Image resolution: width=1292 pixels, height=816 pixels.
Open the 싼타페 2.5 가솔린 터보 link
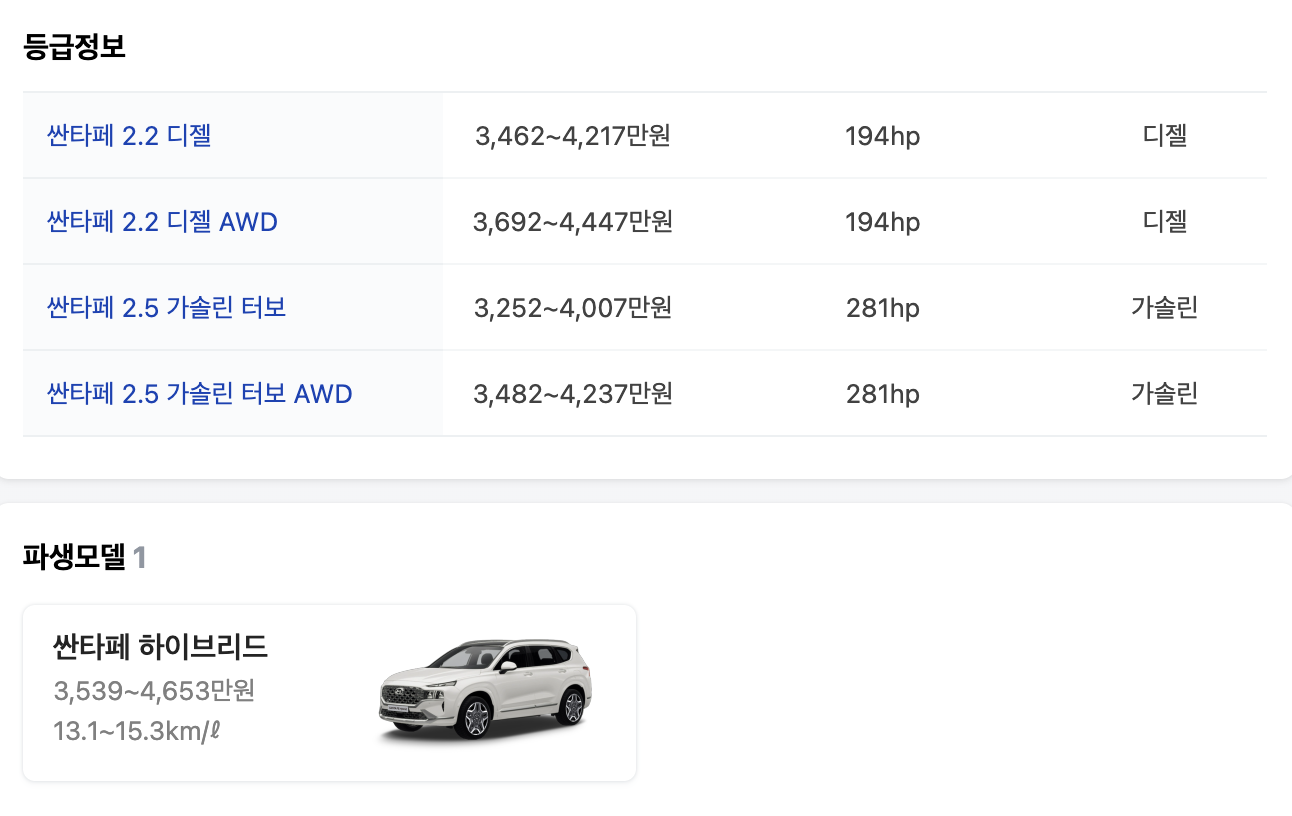[167, 307]
